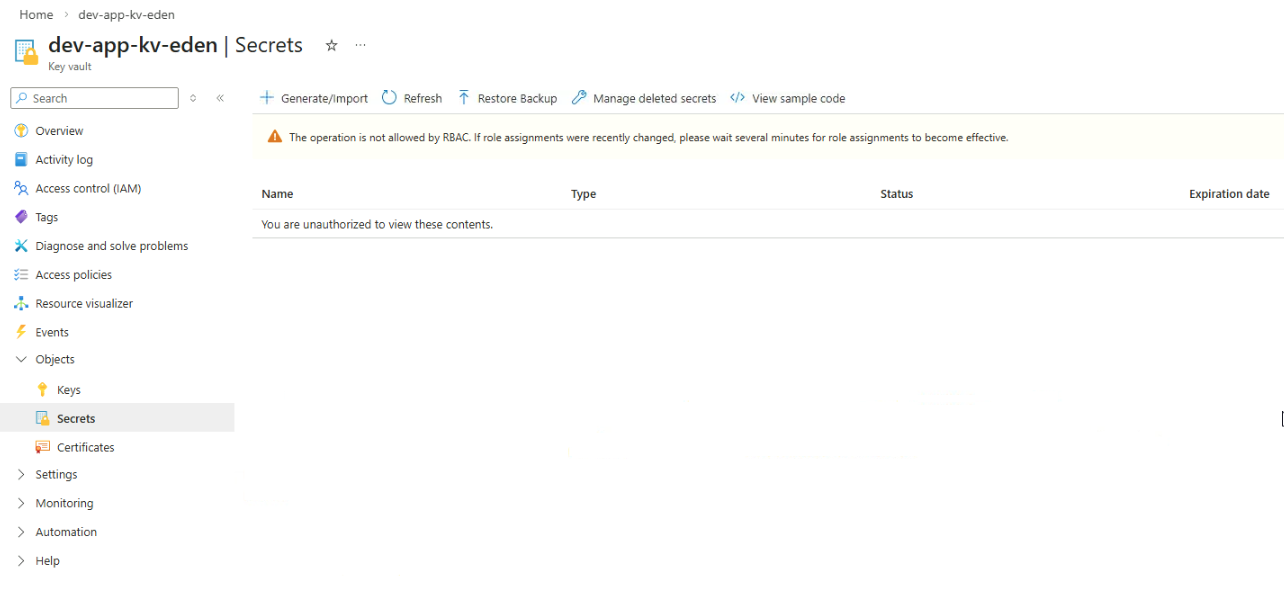Collapse the sidebar with double-chevron icon
This screenshot has width=1284, height=590.
click(220, 98)
